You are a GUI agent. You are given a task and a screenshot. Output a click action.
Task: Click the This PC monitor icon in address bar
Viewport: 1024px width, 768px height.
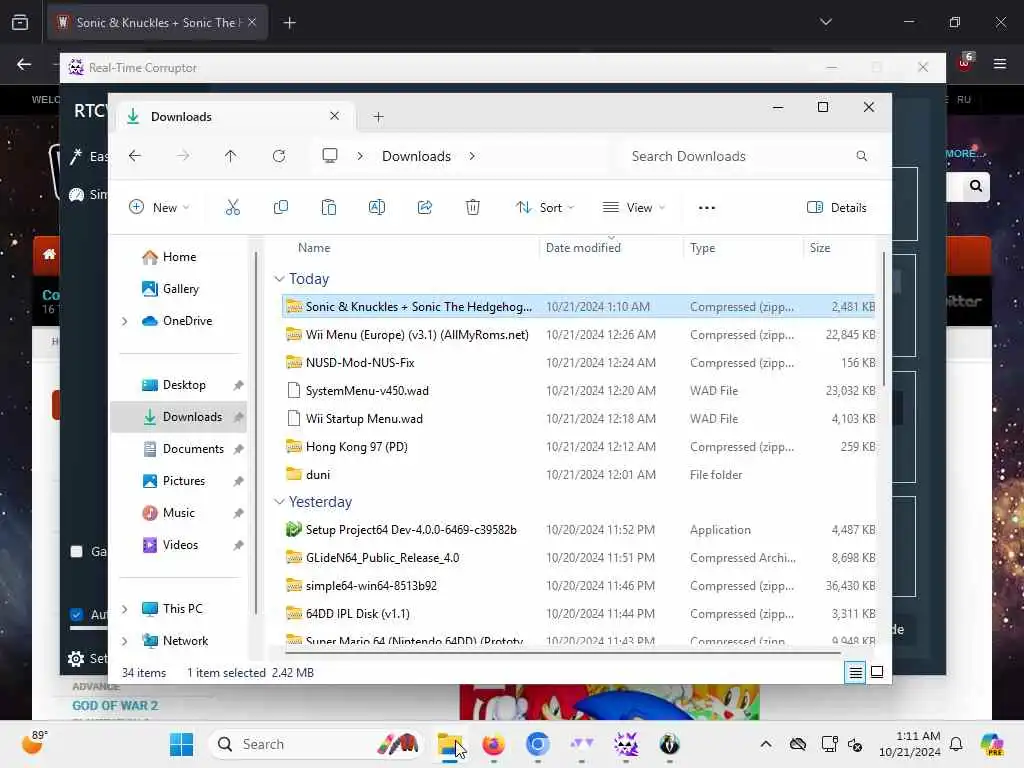(x=330, y=155)
